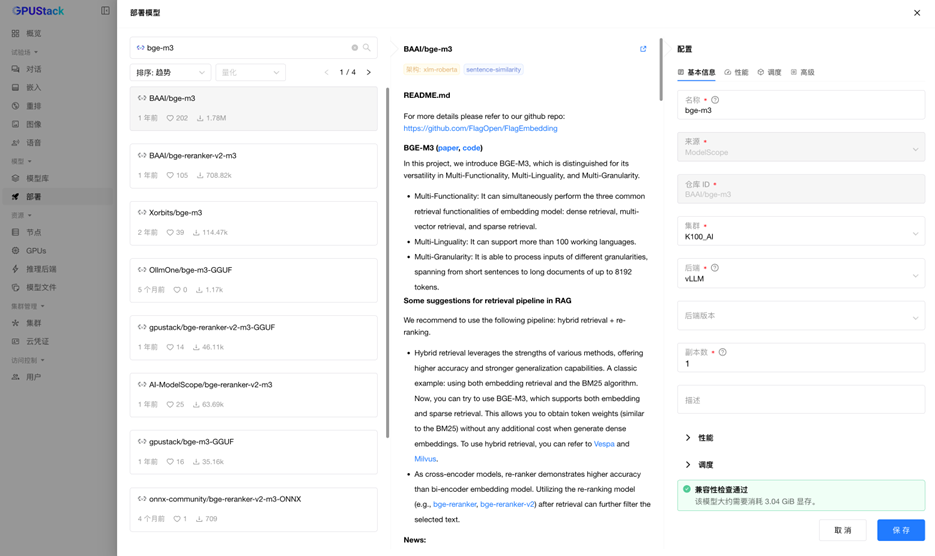Open 推理后端 lightning icon in sidebar
The width and height of the screenshot is (935, 556).
pos(16,269)
